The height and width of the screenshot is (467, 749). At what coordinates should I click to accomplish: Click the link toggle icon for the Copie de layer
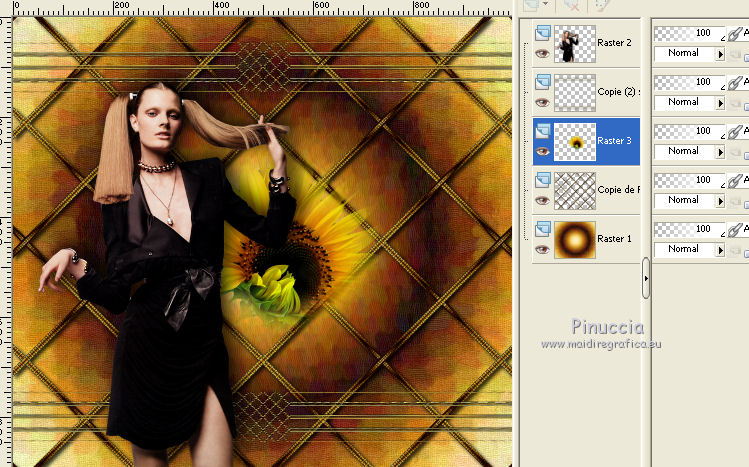tap(735, 180)
